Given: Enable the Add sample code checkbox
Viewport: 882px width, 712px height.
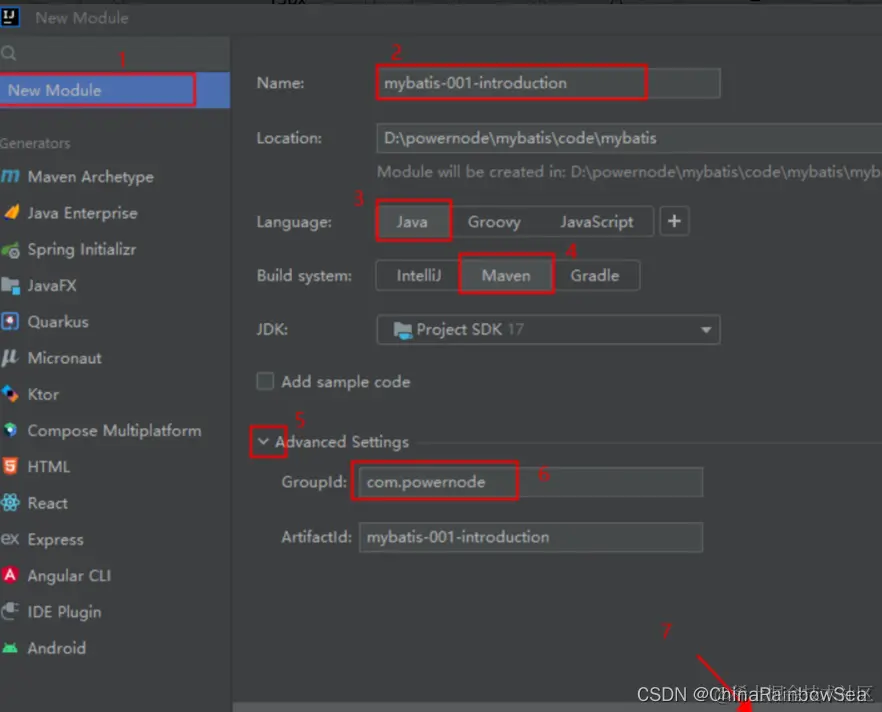Looking at the screenshot, I should click(265, 381).
